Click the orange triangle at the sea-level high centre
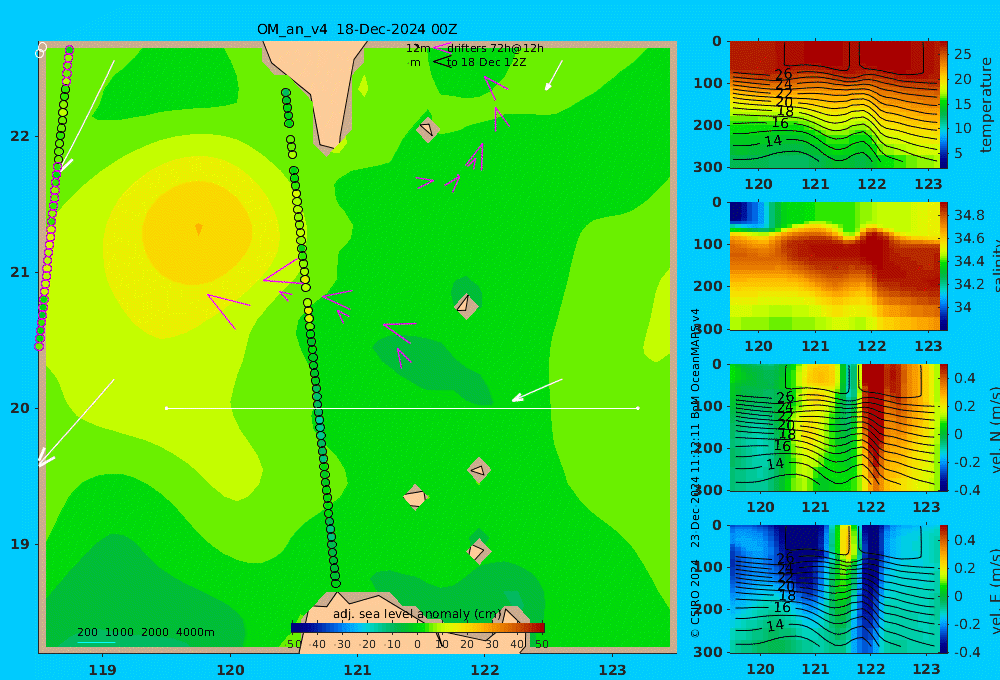The image size is (1000, 680). [198, 229]
